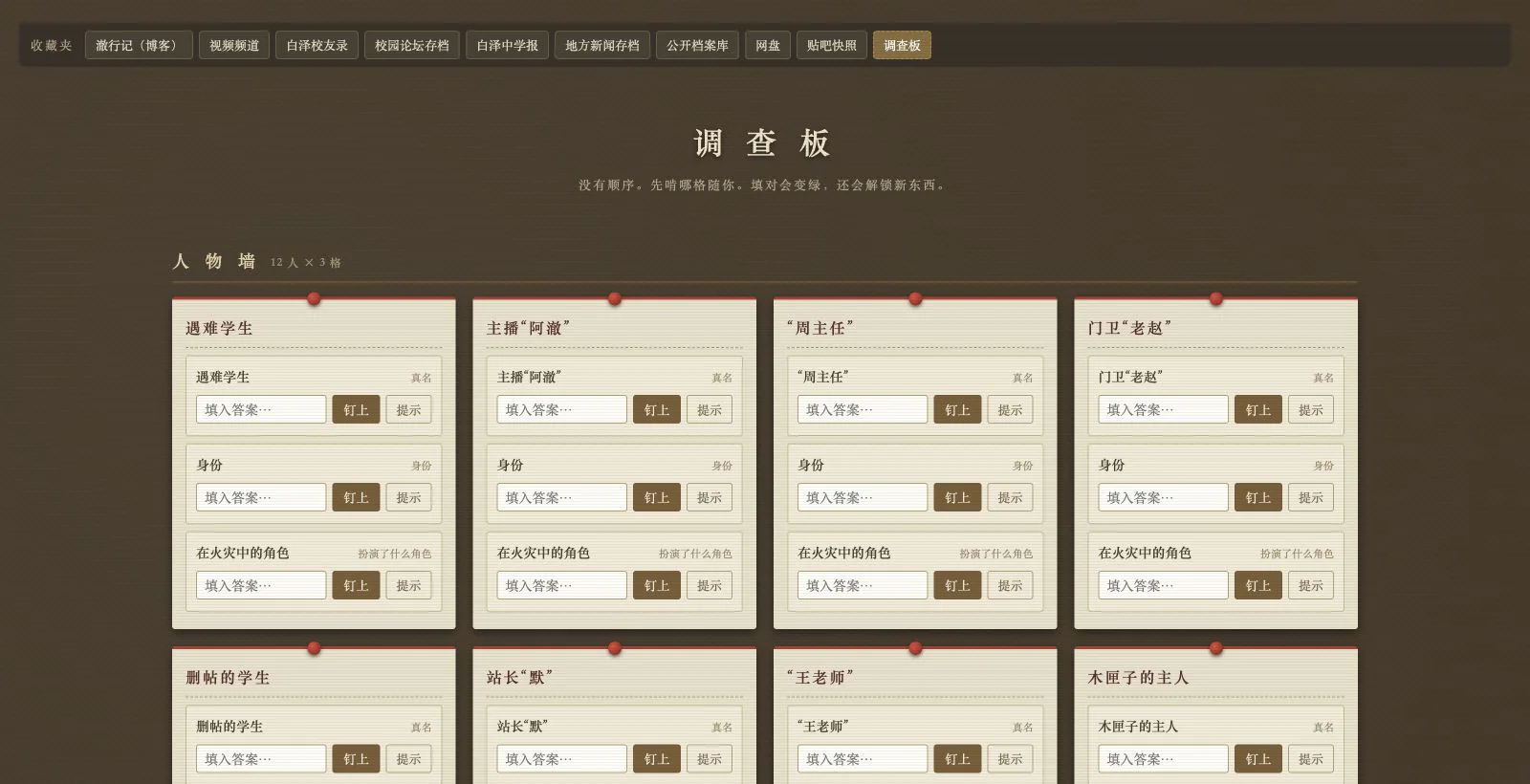Focus the 遇难学生 真名 answer field
Screen dimensions: 1530x784
click(x=261, y=409)
